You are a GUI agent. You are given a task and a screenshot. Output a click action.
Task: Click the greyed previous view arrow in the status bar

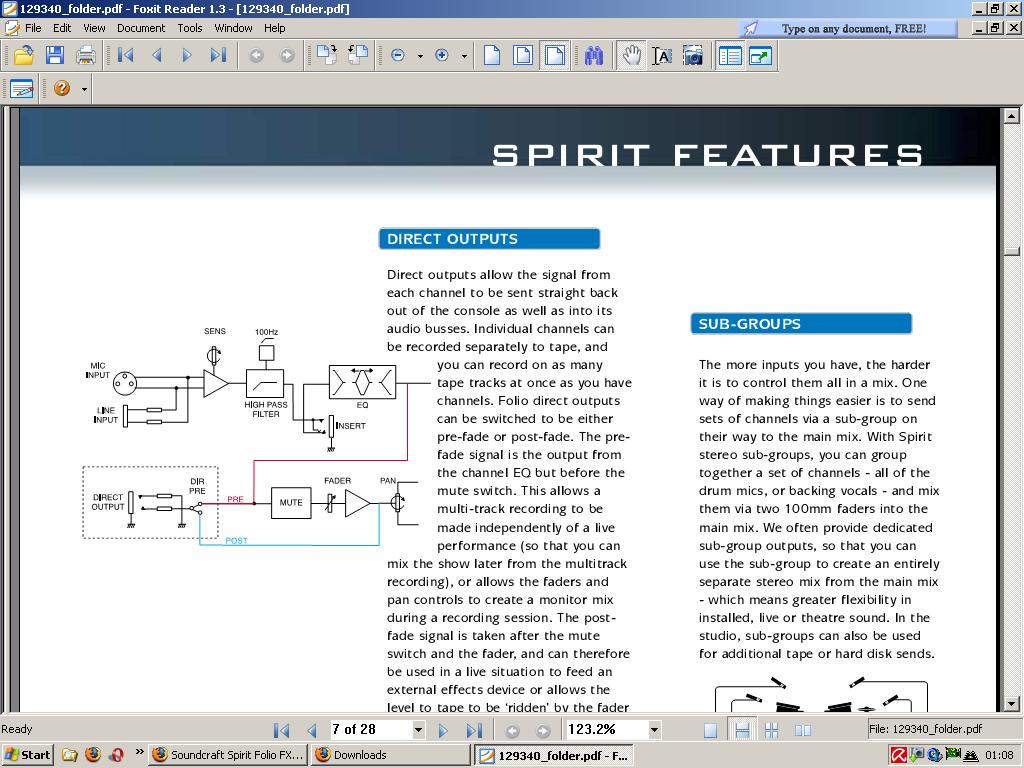513,730
